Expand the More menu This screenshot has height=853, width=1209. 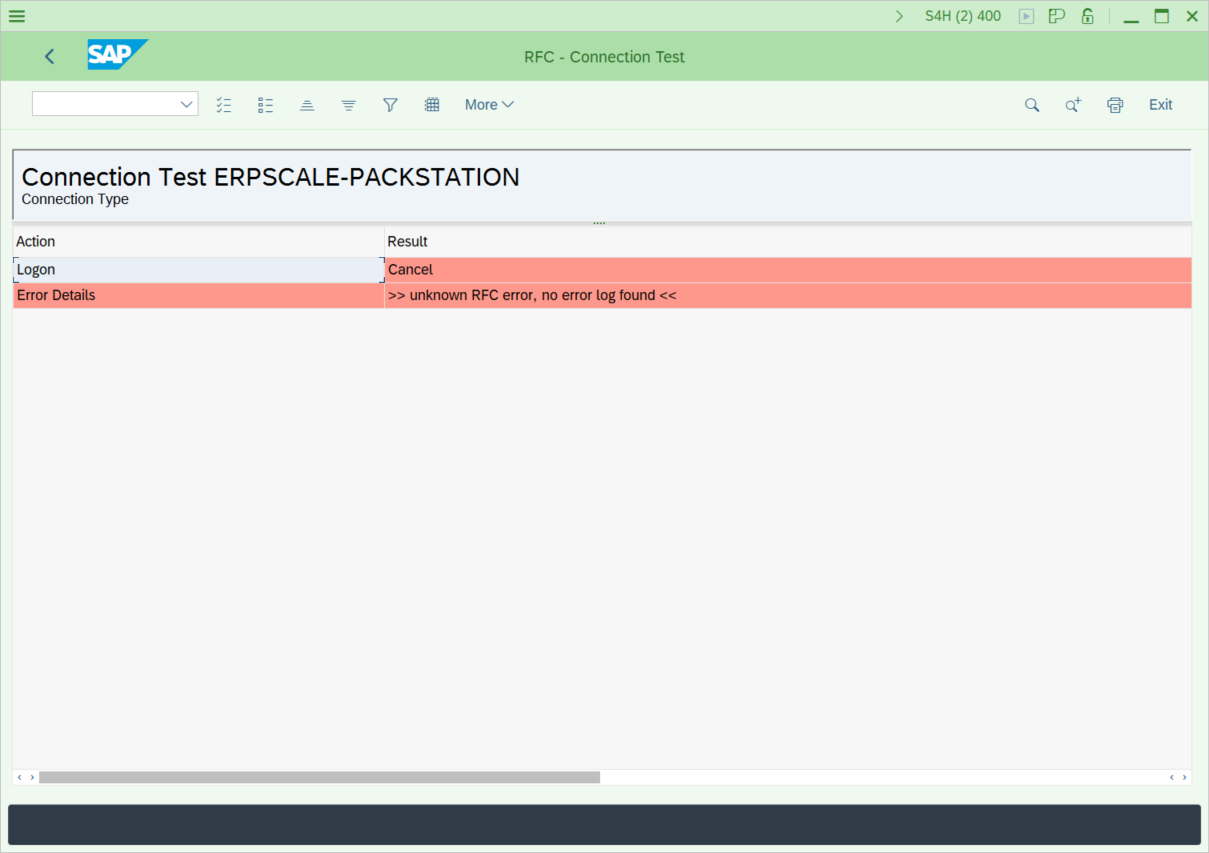pyautogui.click(x=489, y=105)
